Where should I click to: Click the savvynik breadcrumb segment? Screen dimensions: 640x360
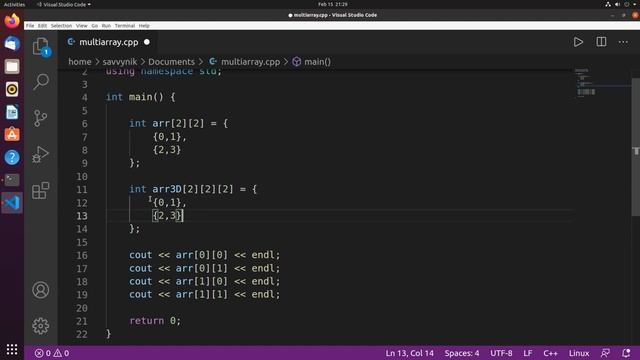pos(120,62)
